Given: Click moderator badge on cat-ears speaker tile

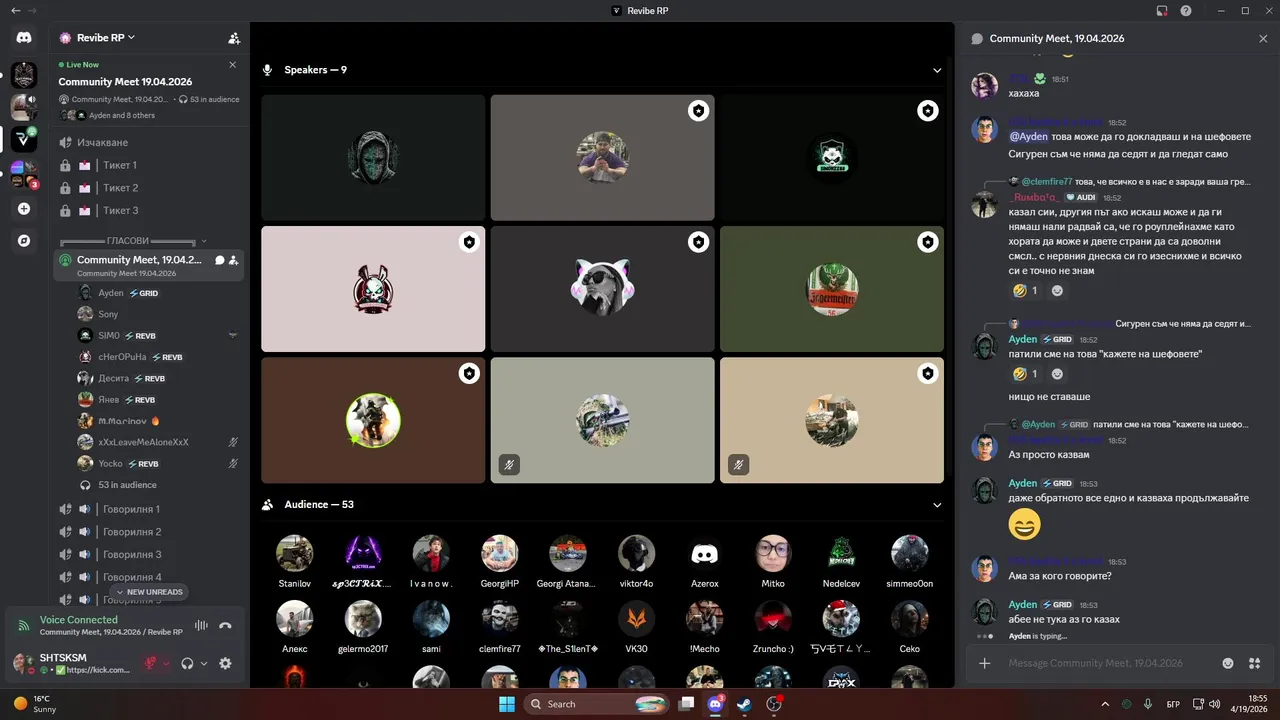Looking at the screenshot, I should (x=698, y=242).
